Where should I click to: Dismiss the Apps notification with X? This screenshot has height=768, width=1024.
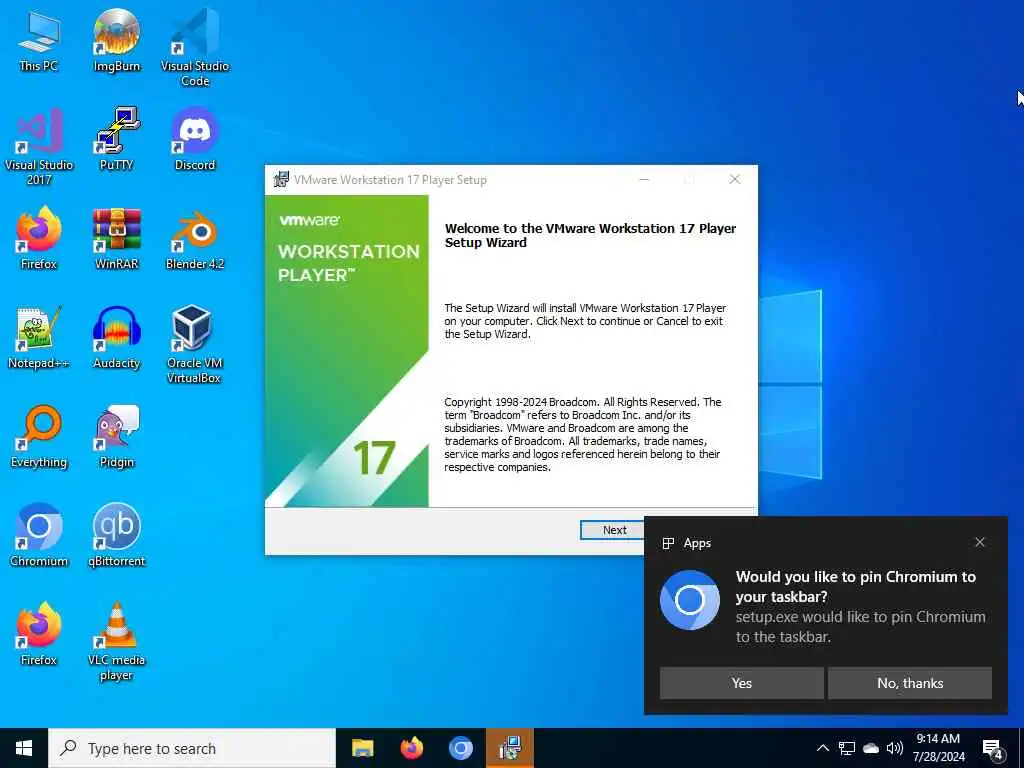pos(980,542)
